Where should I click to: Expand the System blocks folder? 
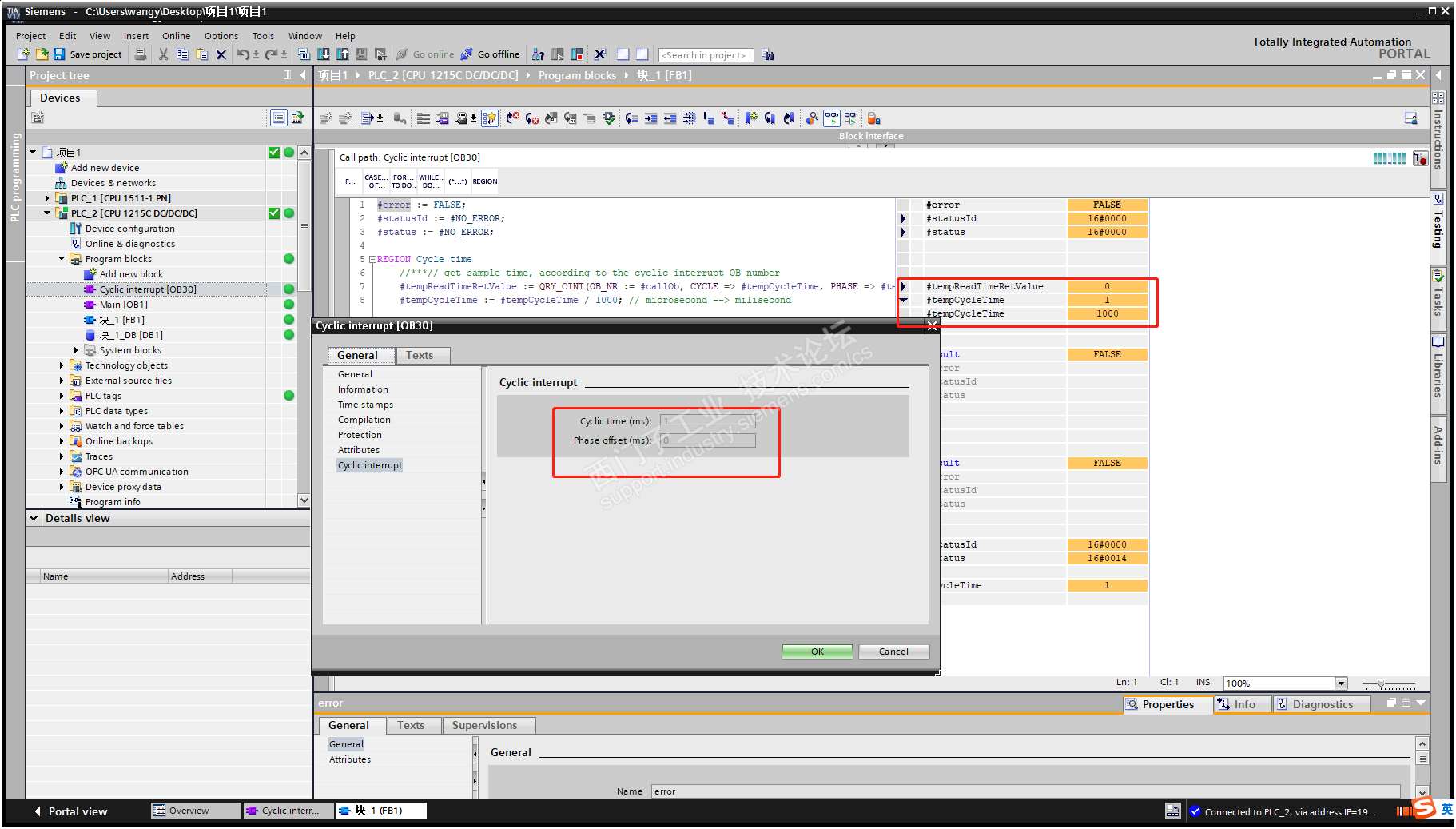point(76,350)
